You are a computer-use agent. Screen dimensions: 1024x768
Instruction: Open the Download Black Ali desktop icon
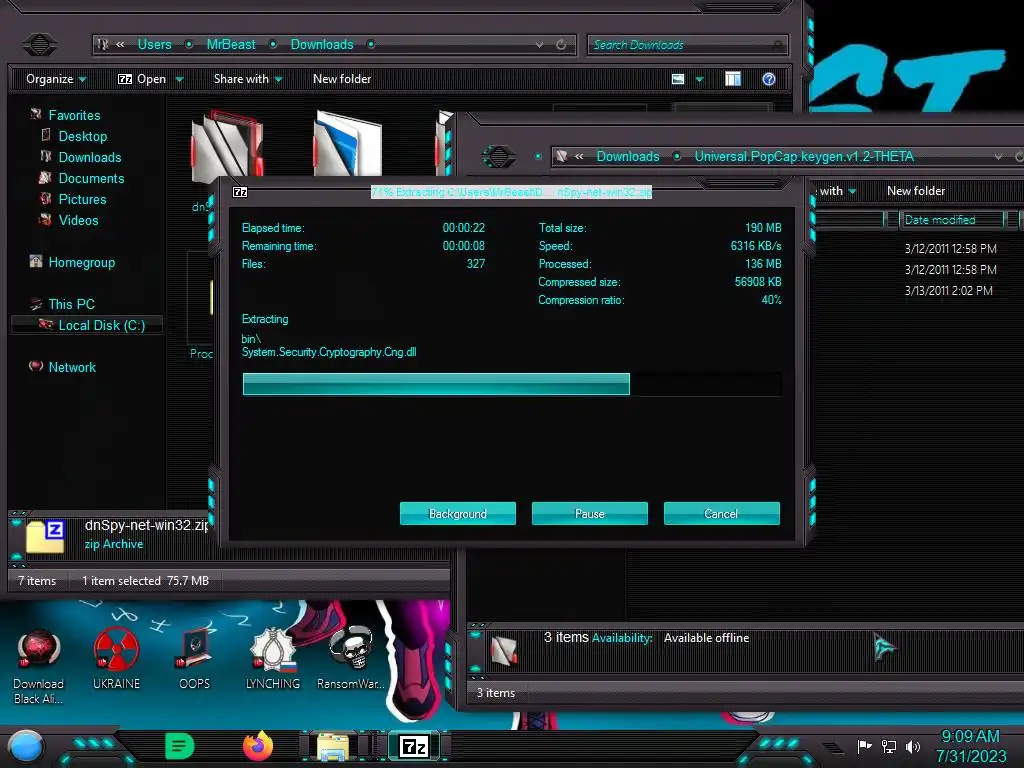tap(39, 665)
